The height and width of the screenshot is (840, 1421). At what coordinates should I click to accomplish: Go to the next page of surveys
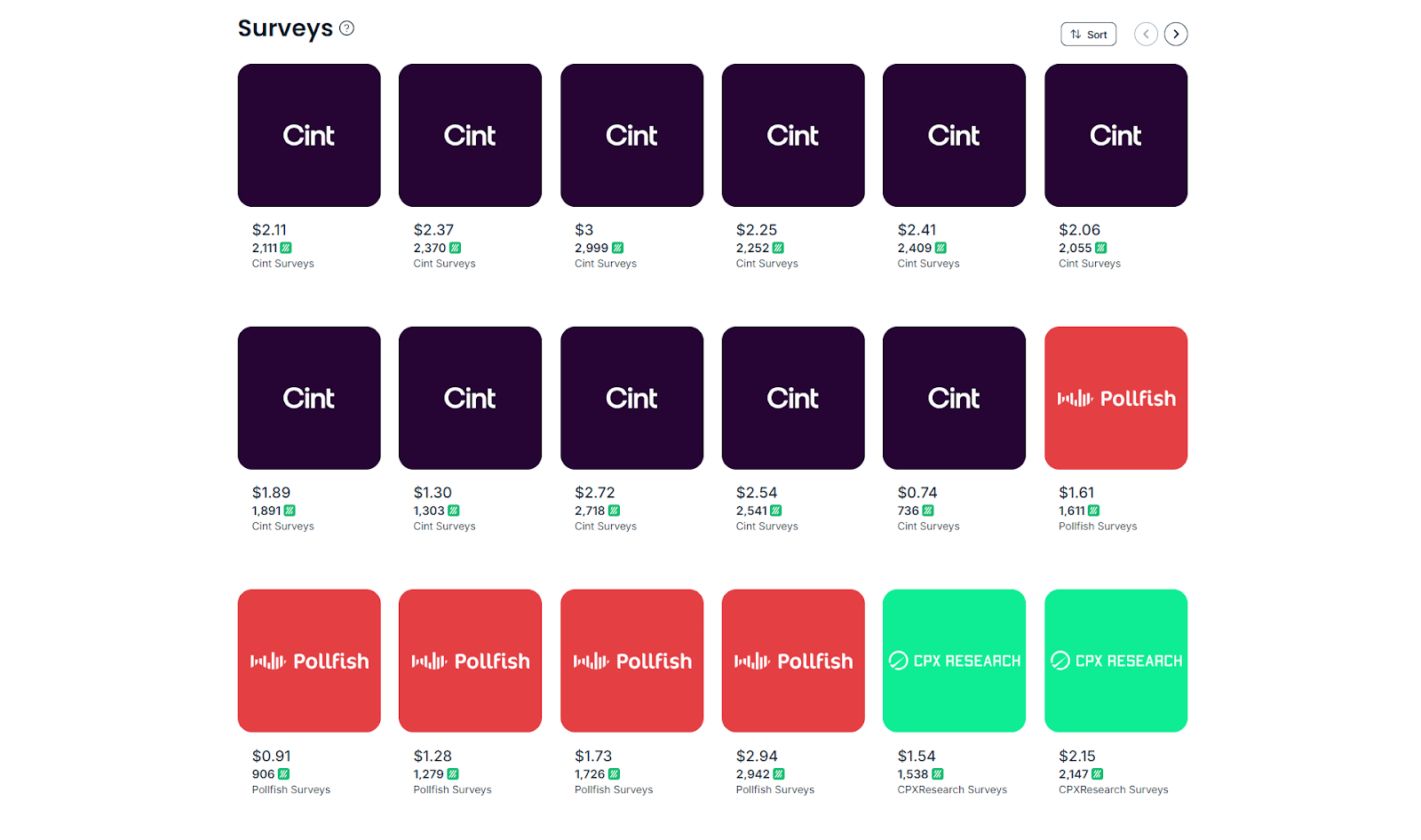1176,35
